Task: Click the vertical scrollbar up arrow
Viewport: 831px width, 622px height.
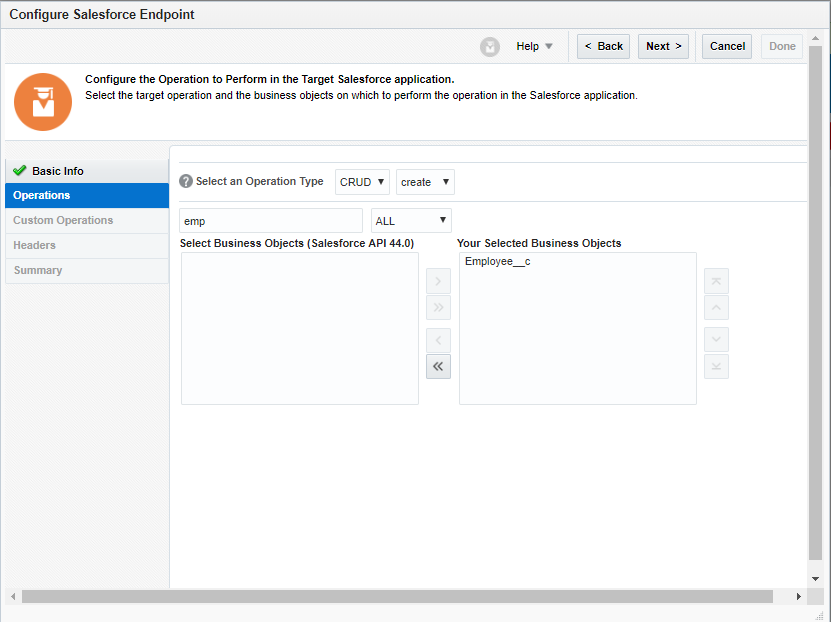Action: click(815, 39)
